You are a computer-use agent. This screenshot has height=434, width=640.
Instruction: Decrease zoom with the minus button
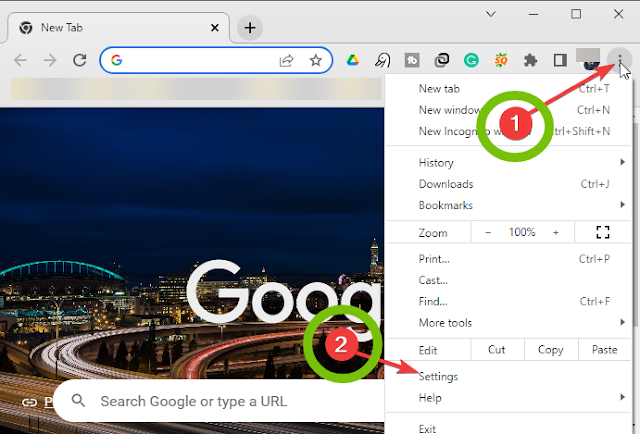tap(488, 232)
